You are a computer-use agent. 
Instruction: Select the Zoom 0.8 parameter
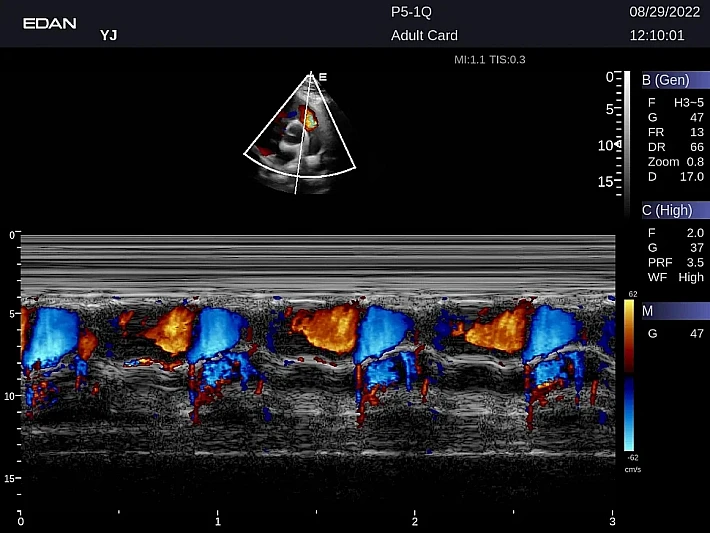click(676, 161)
